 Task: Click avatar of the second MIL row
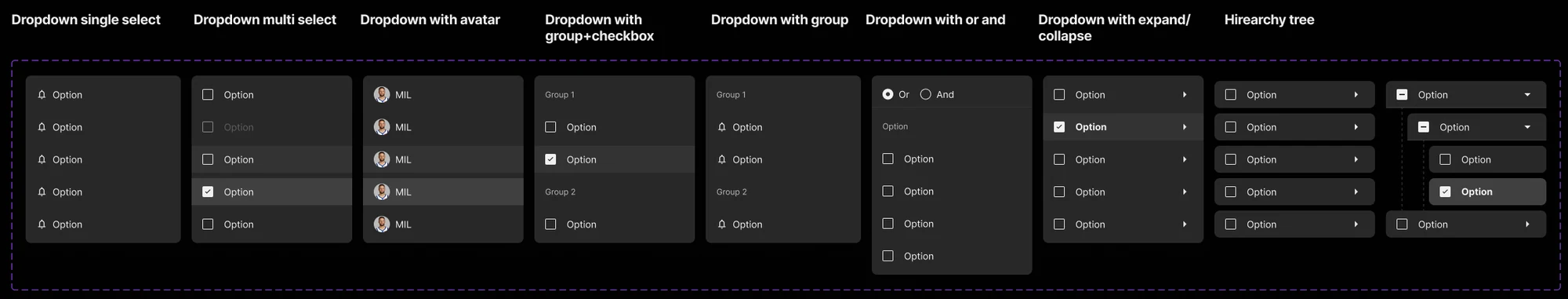click(382, 126)
